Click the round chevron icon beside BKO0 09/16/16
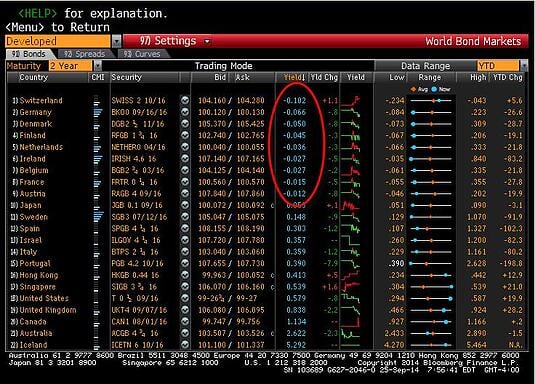This screenshot has width=535, height=384. coord(185,112)
